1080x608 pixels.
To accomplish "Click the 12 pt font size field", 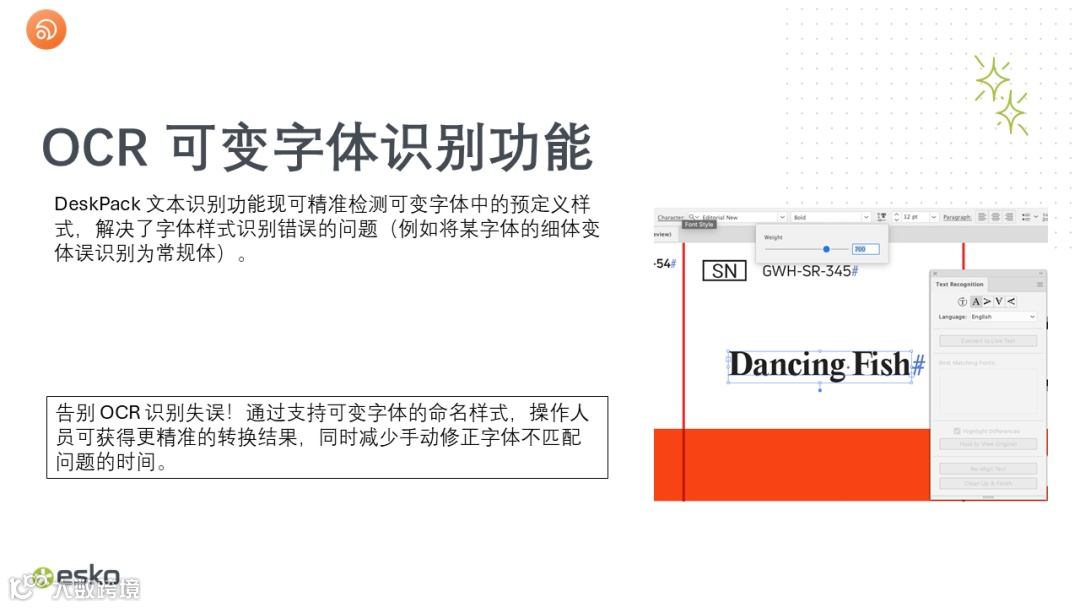I will coord(914,217).
